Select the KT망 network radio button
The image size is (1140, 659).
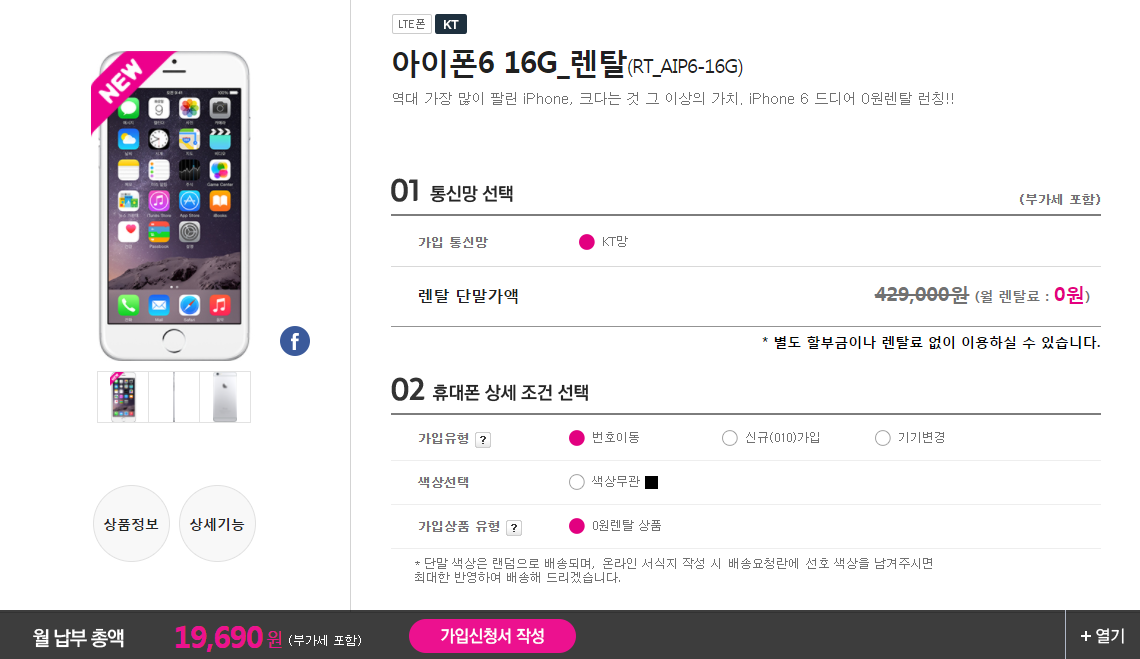pos(587,242)
